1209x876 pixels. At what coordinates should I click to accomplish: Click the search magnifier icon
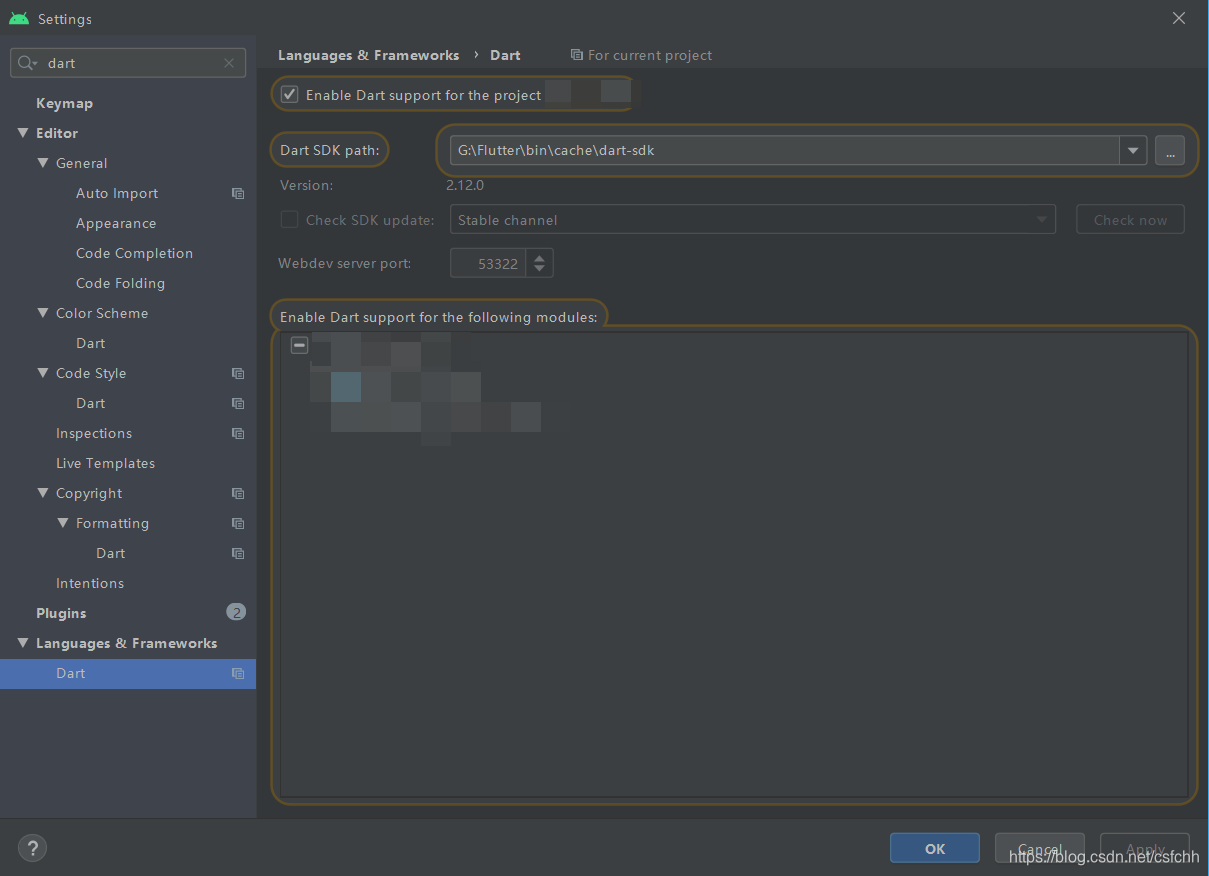pos(27,63)
